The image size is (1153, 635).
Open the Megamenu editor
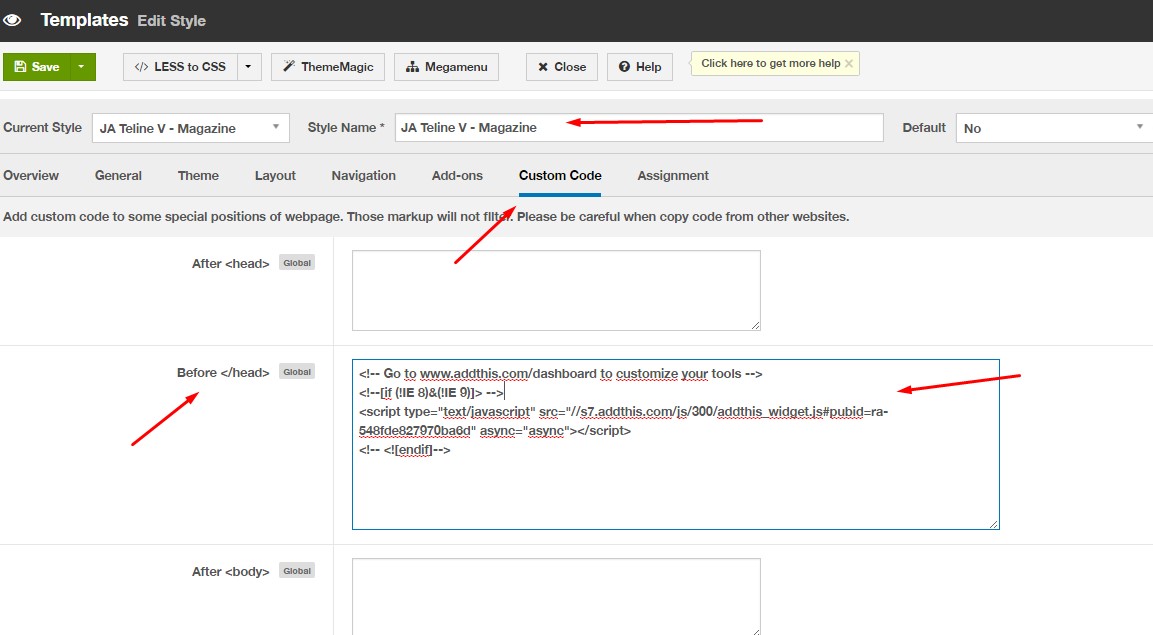pos(447,67)
